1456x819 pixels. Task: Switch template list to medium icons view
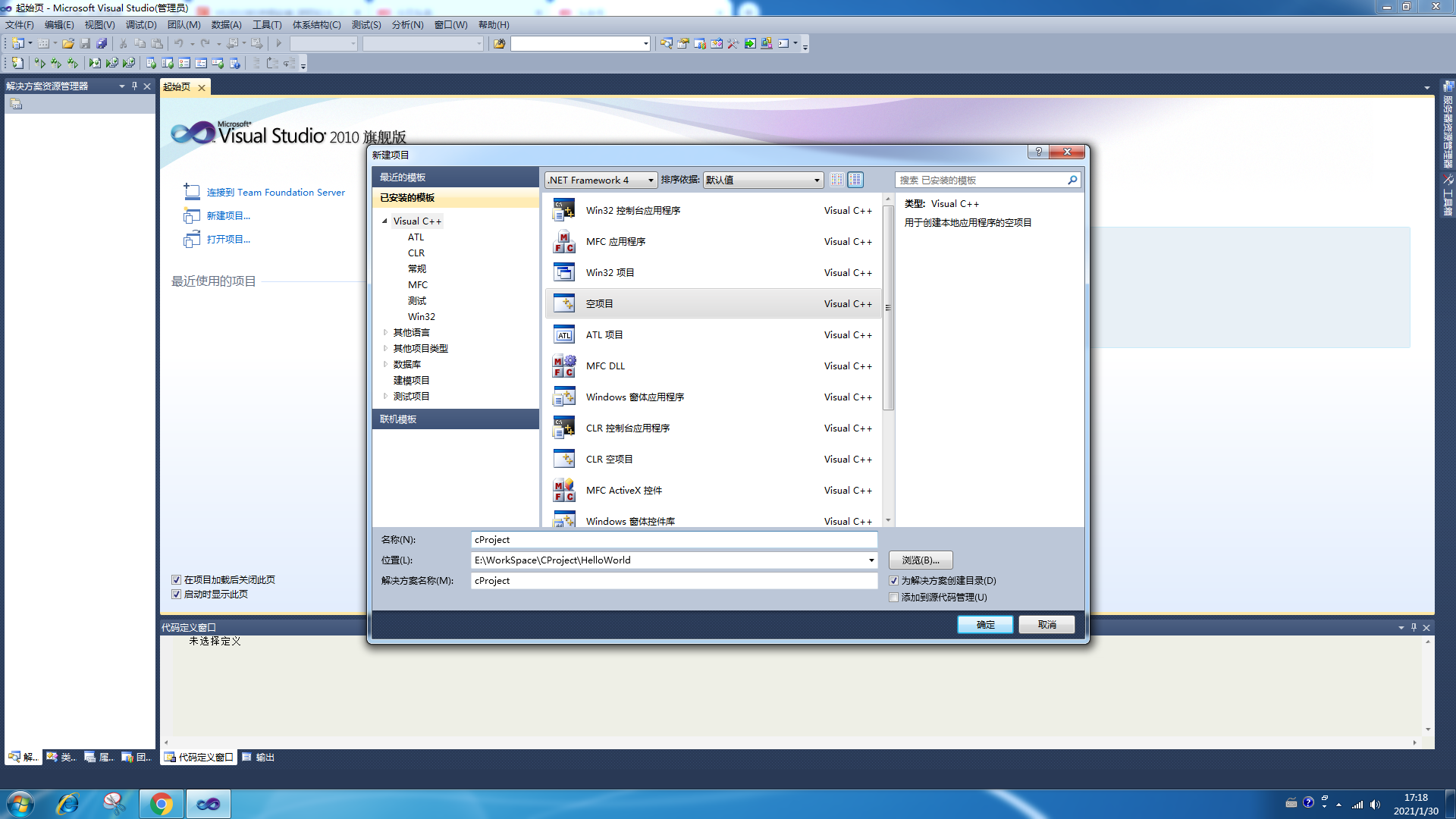click(855, 180)
